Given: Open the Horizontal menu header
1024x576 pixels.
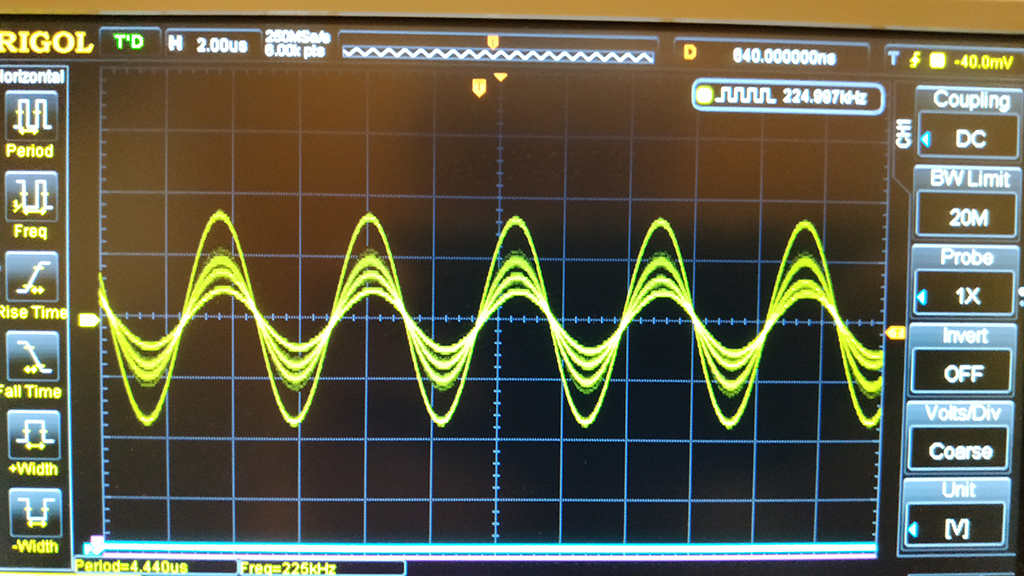Looking at the screenshot, I should 32,76.
